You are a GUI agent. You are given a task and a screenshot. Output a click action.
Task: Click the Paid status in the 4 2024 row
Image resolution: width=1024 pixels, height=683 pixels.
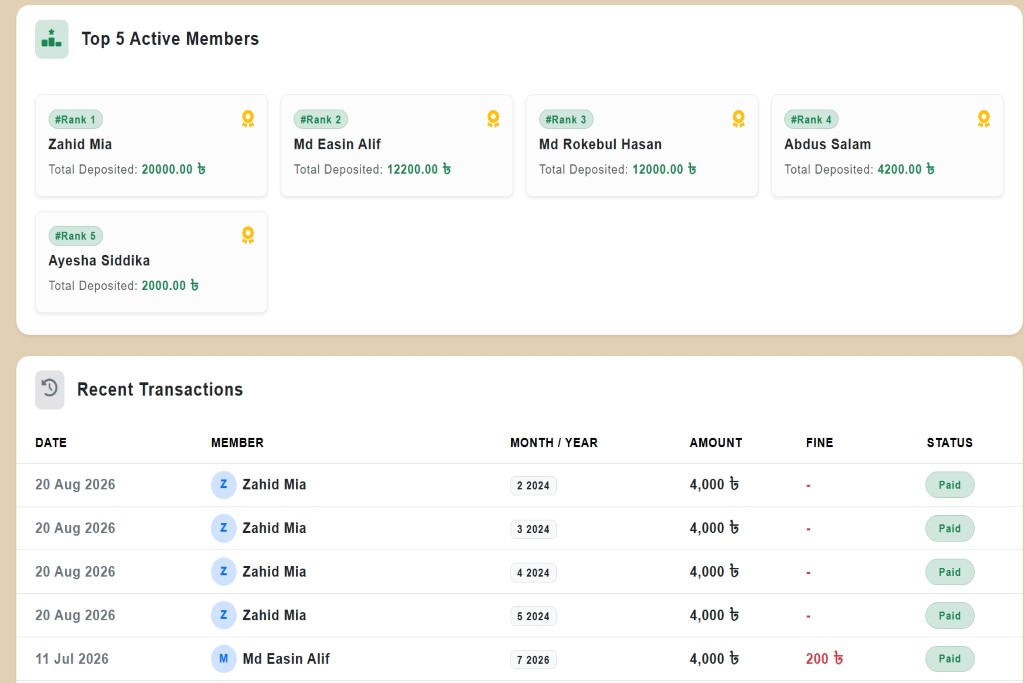[950, 572]
